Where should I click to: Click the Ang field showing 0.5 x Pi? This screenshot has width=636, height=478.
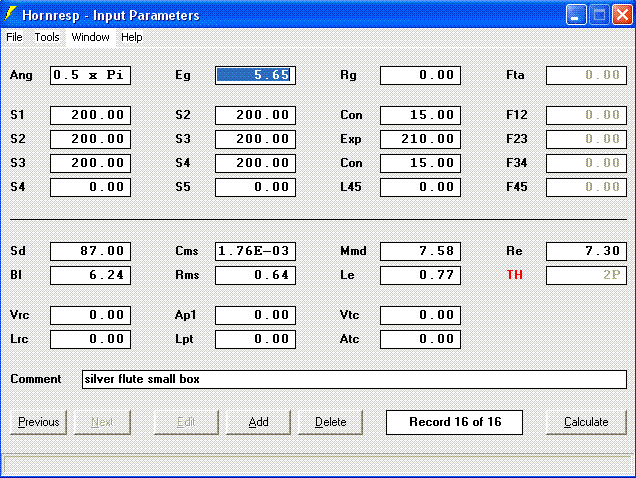[90, 75]
